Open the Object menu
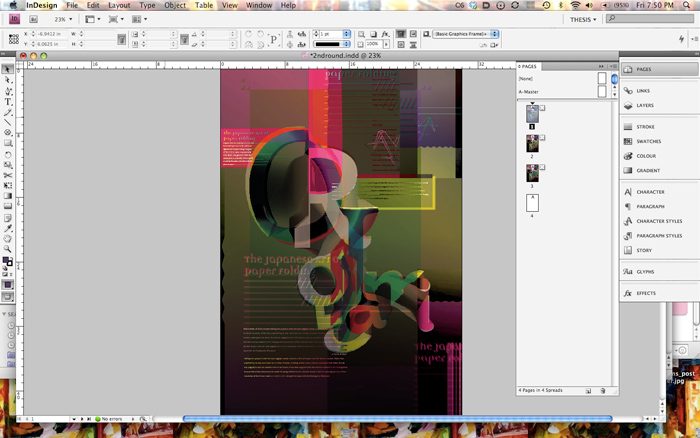 click(175, 5)
